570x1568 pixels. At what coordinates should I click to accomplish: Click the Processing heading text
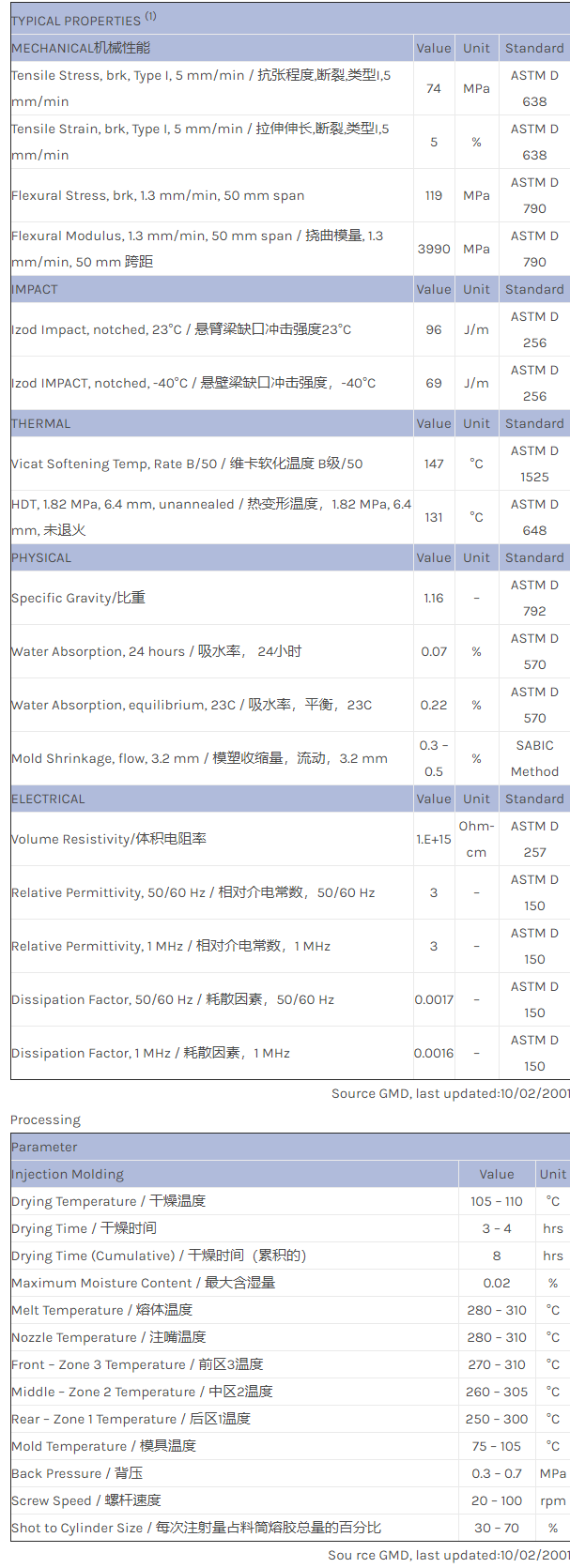point(45,1119)
